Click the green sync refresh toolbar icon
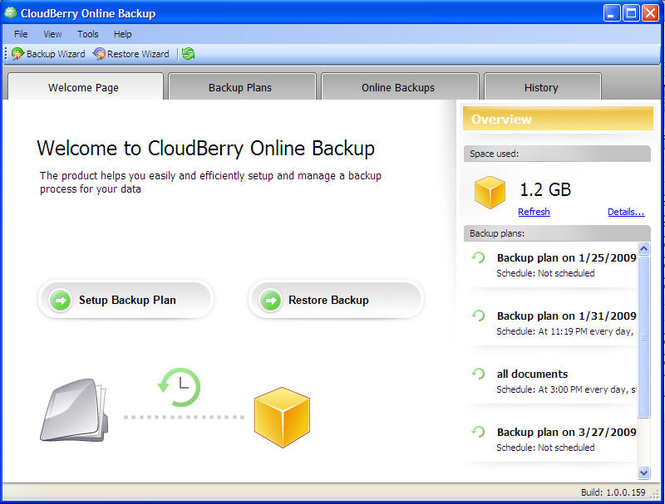Image resolution: width=665 pixels, height=504 pixels. 188,54
